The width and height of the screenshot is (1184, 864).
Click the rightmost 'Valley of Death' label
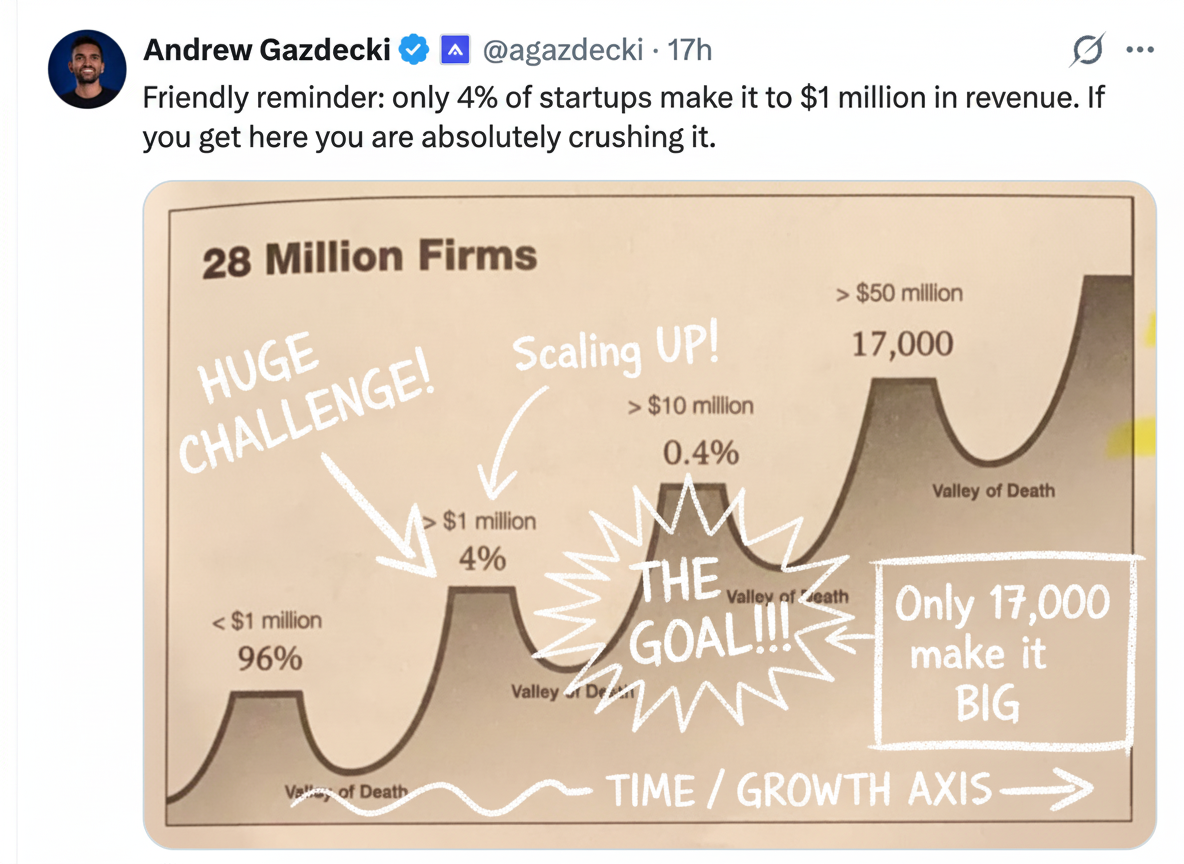[x=992, y=491]
